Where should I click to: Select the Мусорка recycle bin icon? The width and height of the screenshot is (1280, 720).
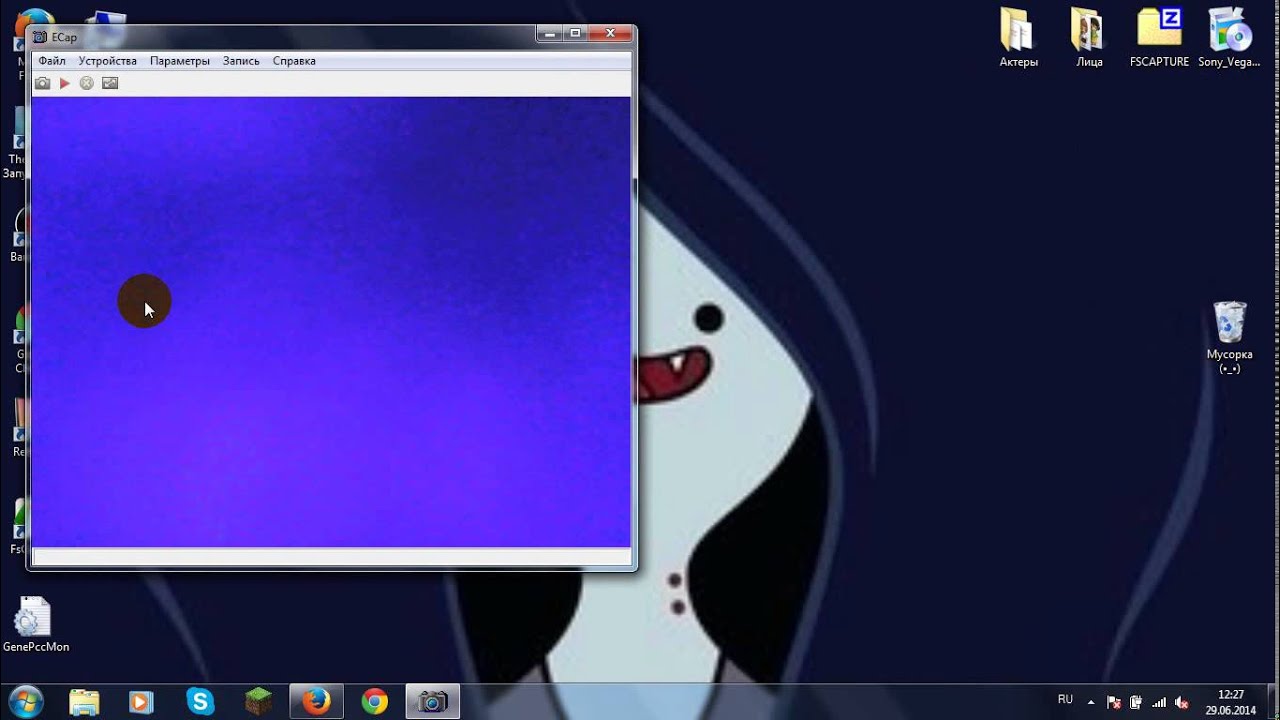click(1229, 337)
